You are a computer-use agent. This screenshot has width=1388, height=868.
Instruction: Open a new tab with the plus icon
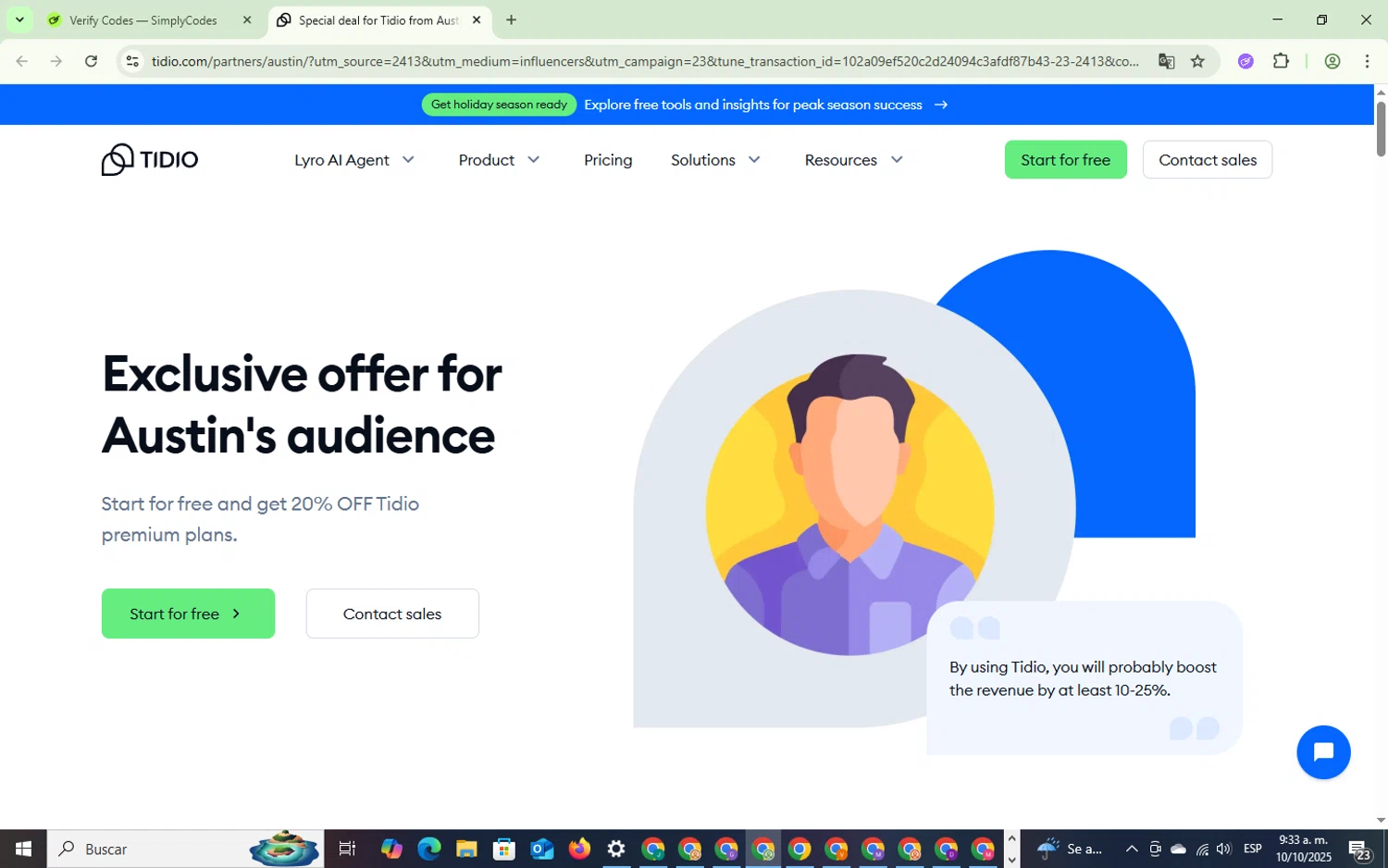coord(511,19)
